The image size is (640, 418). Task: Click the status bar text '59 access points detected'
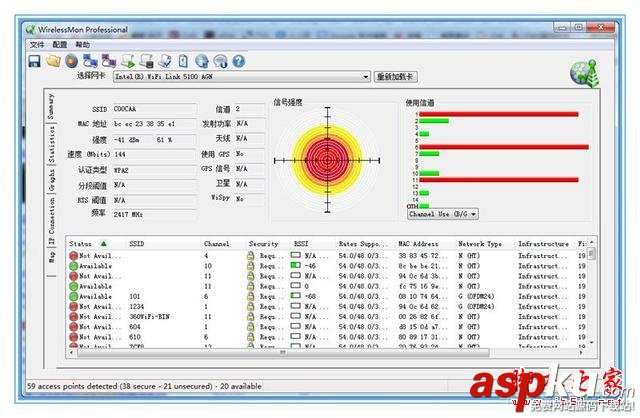(72, 386)
